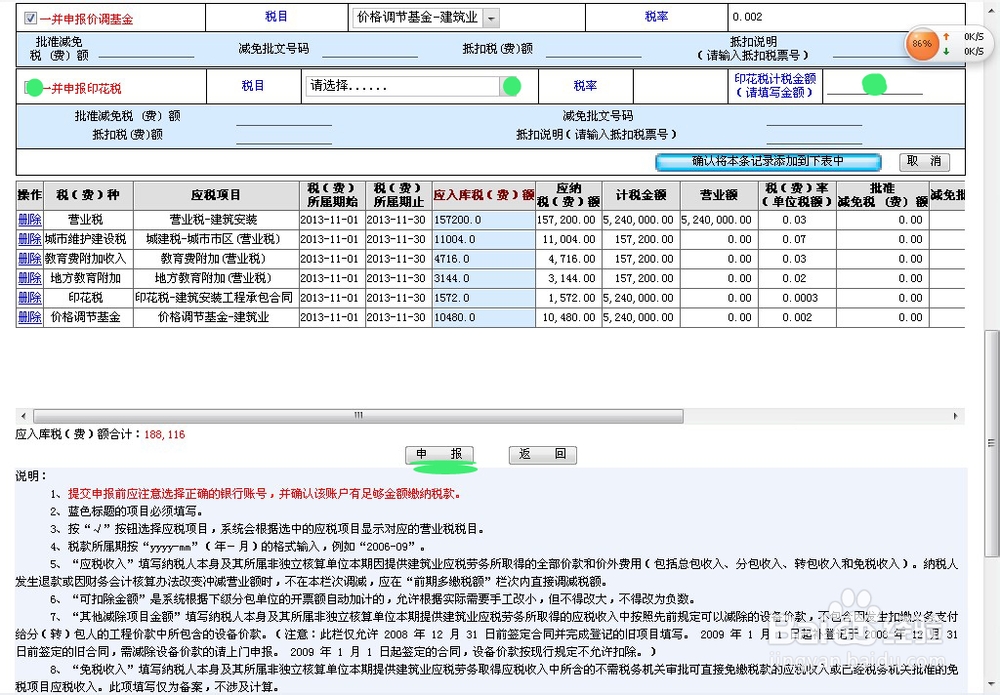
Task: Edit the 11004.0 应入库税额 field
Action: [x=483, y=239]
